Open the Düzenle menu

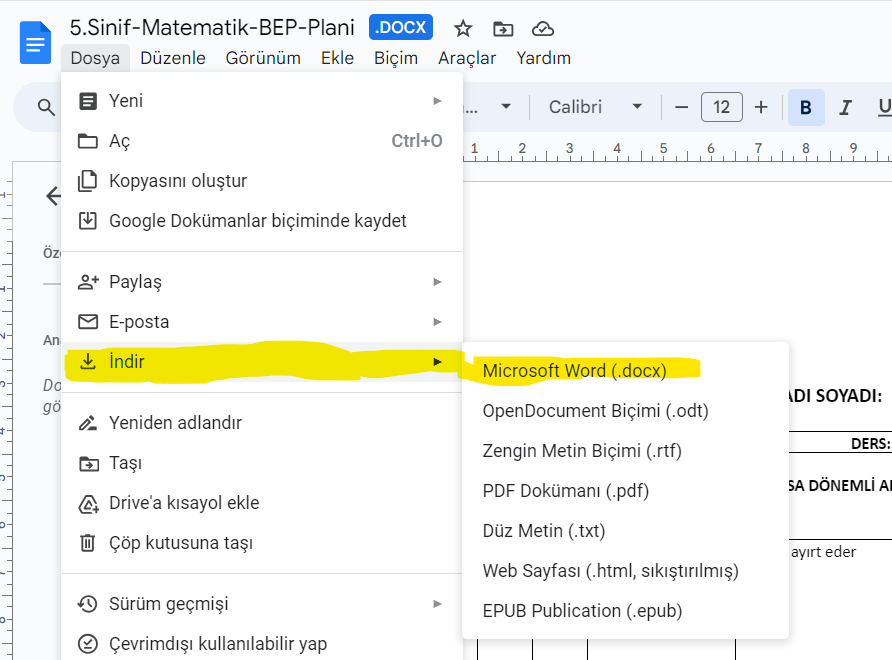(x=172, y=58)
